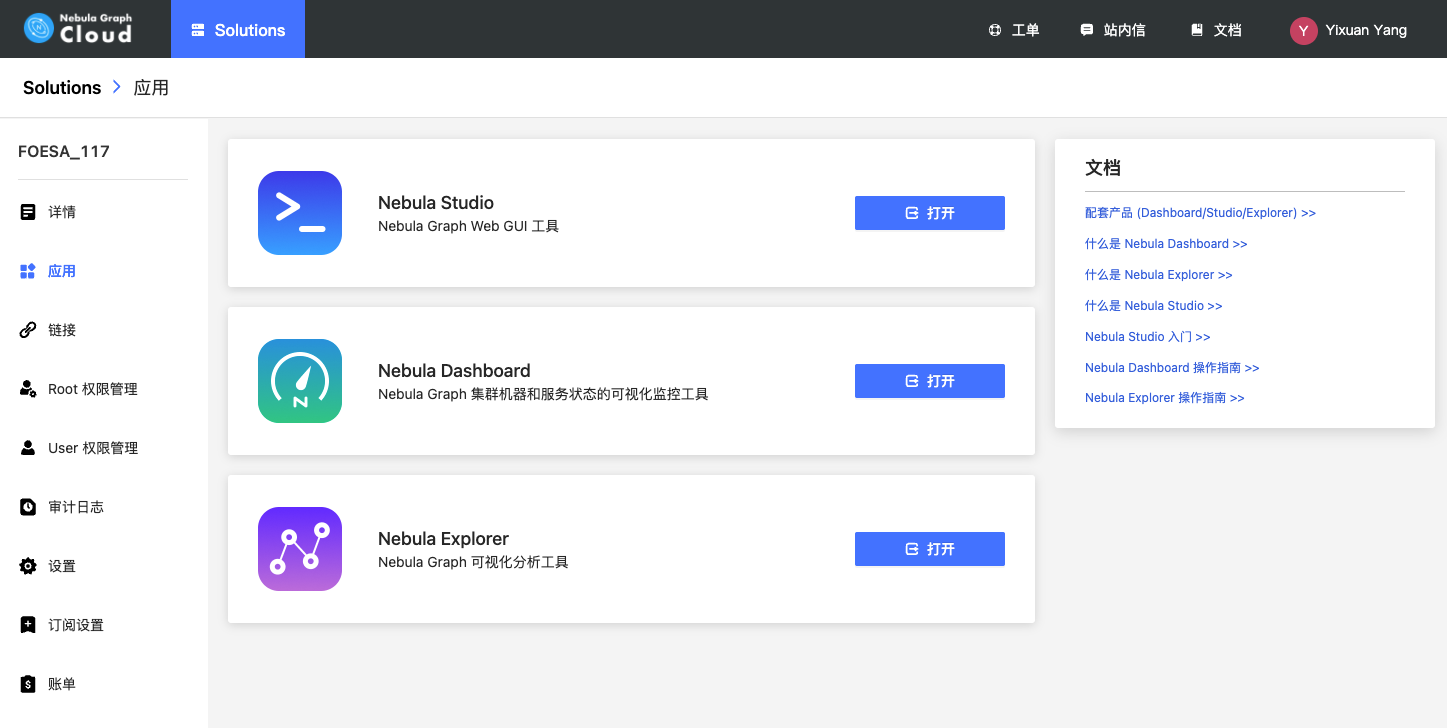Click the Nebula Graph Cloud logo
Screen dimensions: 1447x728
coord(78,29)
